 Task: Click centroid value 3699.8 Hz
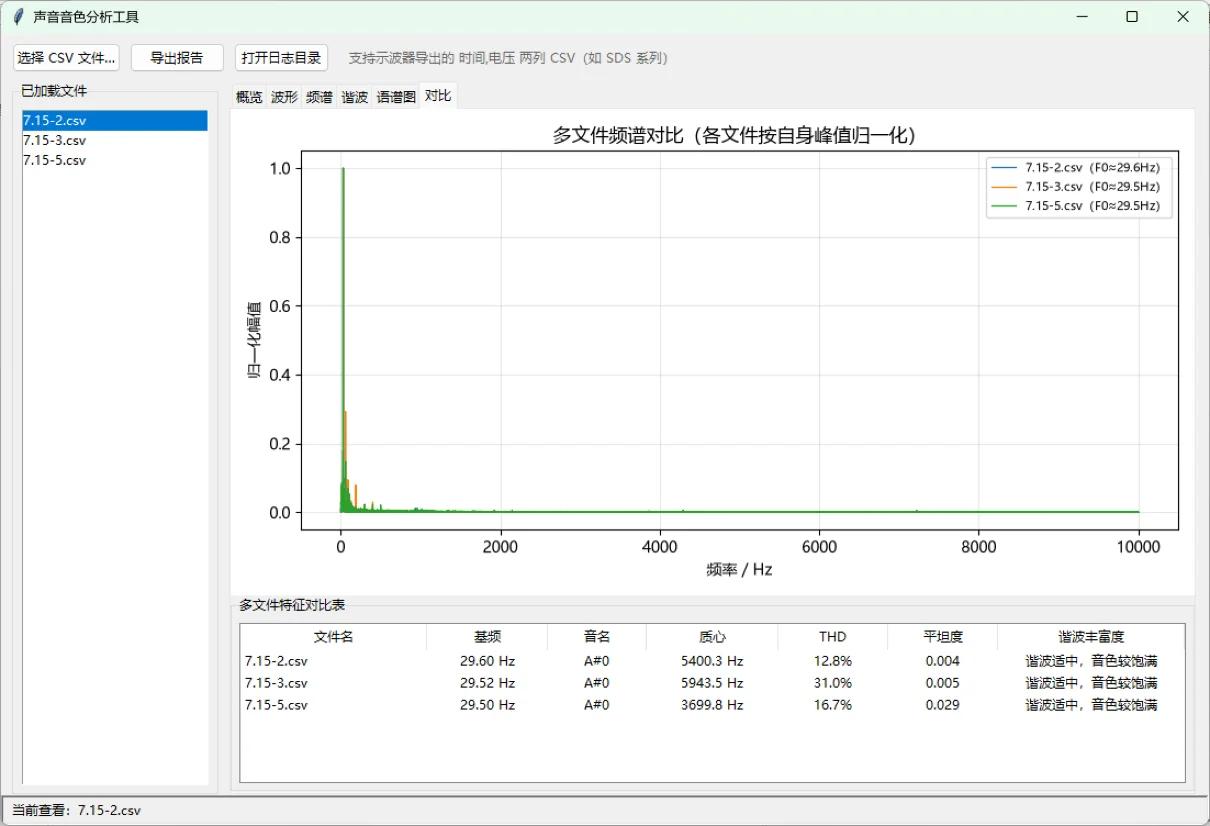712,705
